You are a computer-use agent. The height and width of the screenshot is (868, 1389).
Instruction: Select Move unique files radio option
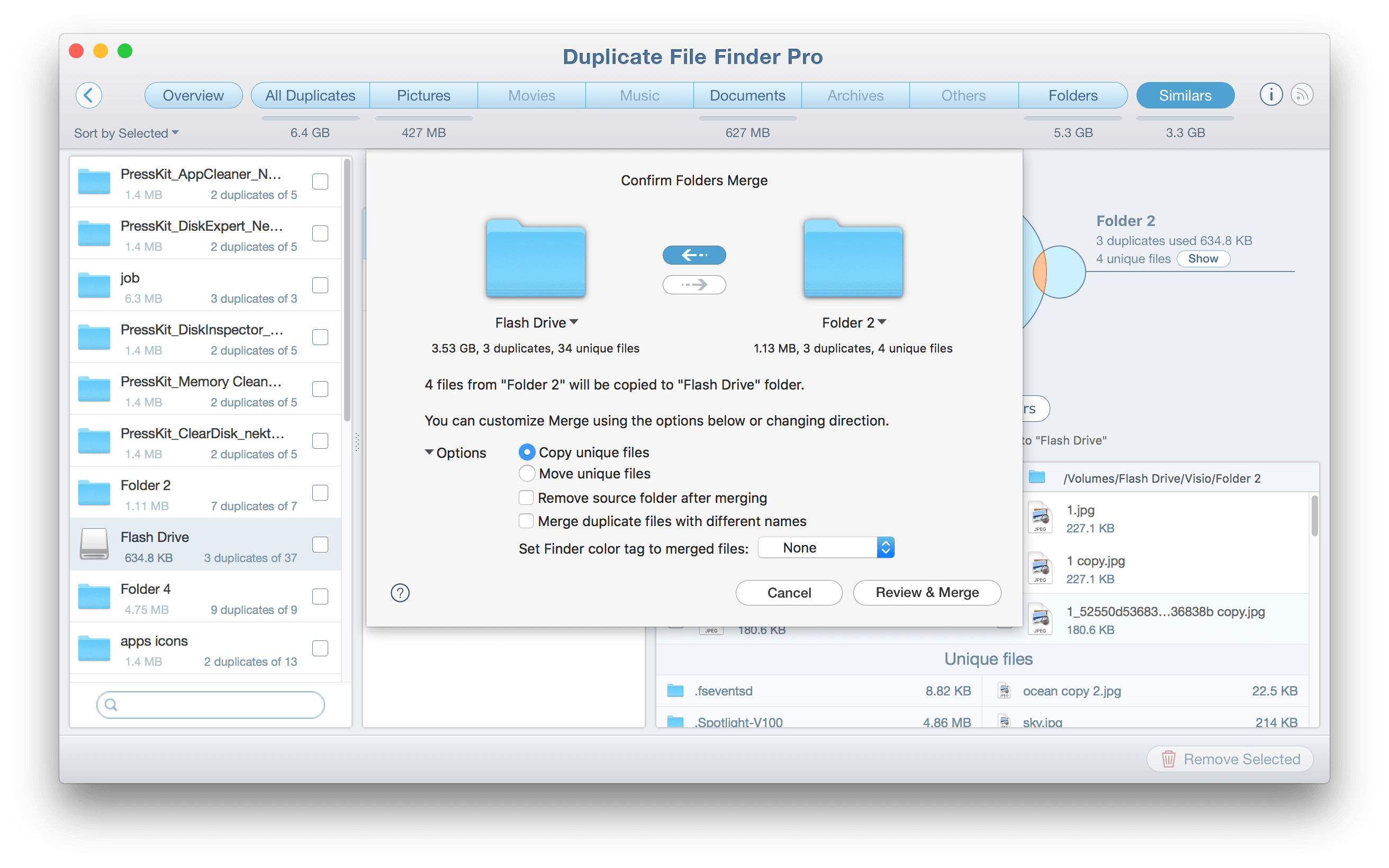[x=526, y=474]
